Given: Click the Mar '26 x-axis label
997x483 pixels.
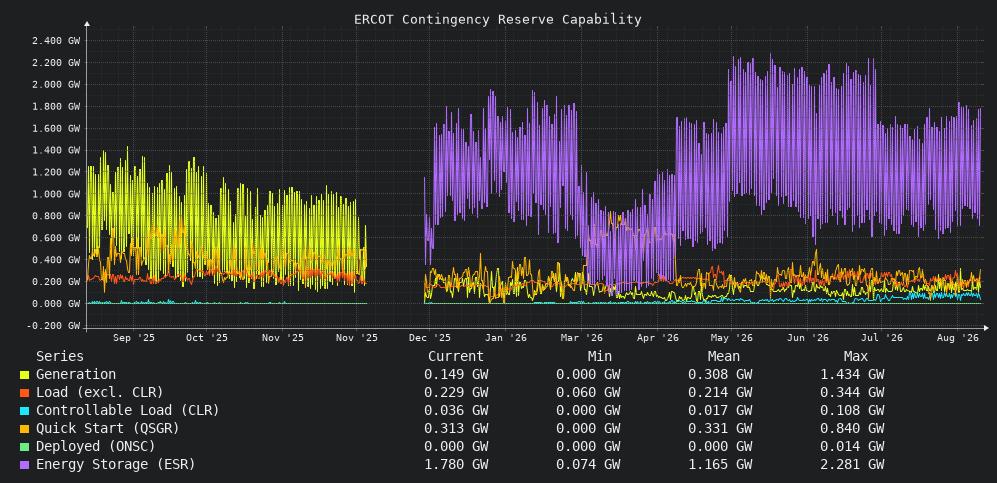Looking at the screenshot, I should click(581, 338).
